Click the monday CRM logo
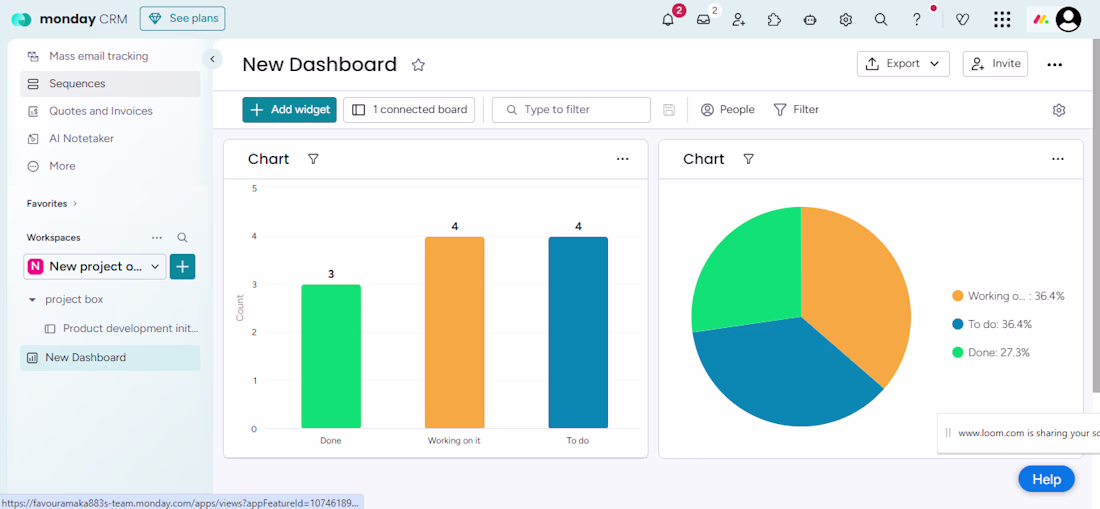This screenshot has width=1100, height=509. coord(69,19)
